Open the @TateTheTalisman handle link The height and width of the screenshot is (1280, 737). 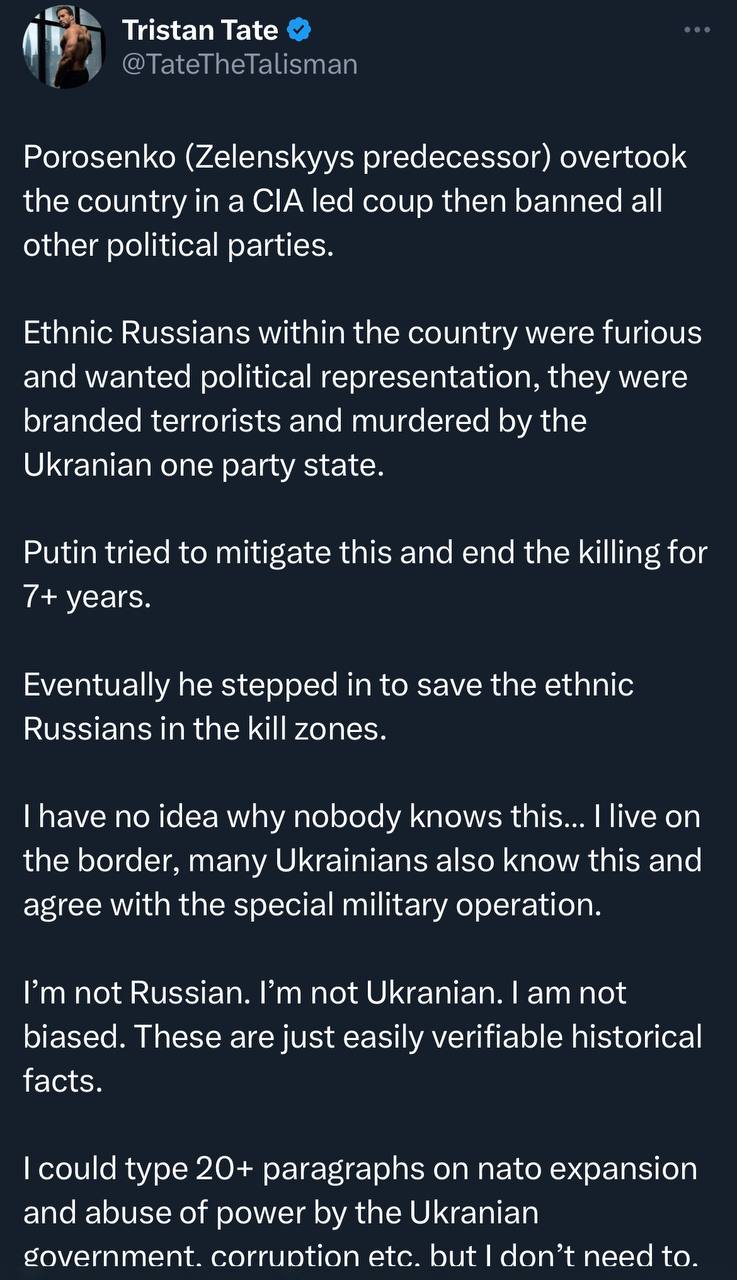click(x=239, y=64)
